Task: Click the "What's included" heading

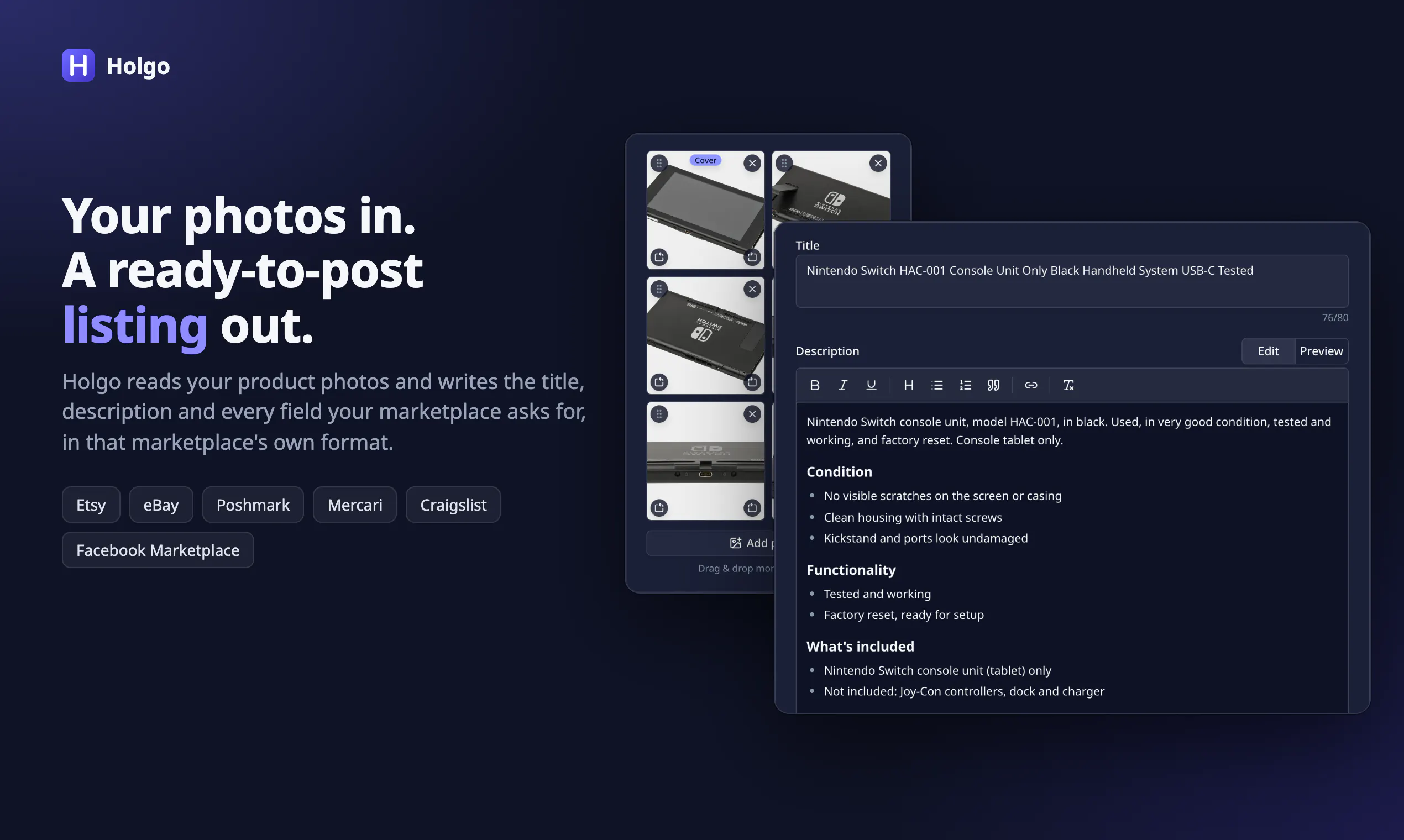Action: click(861, 647)
